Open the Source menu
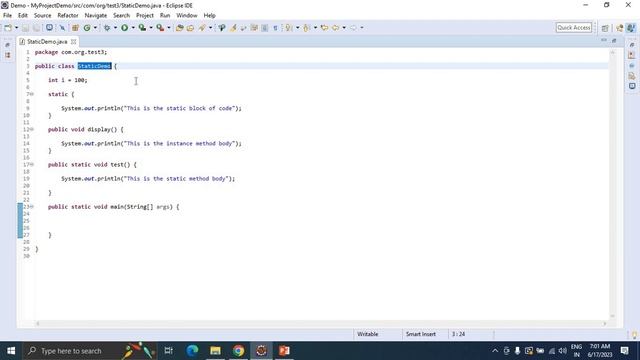This screenshot has width=640, height=360. pos(42,15)
